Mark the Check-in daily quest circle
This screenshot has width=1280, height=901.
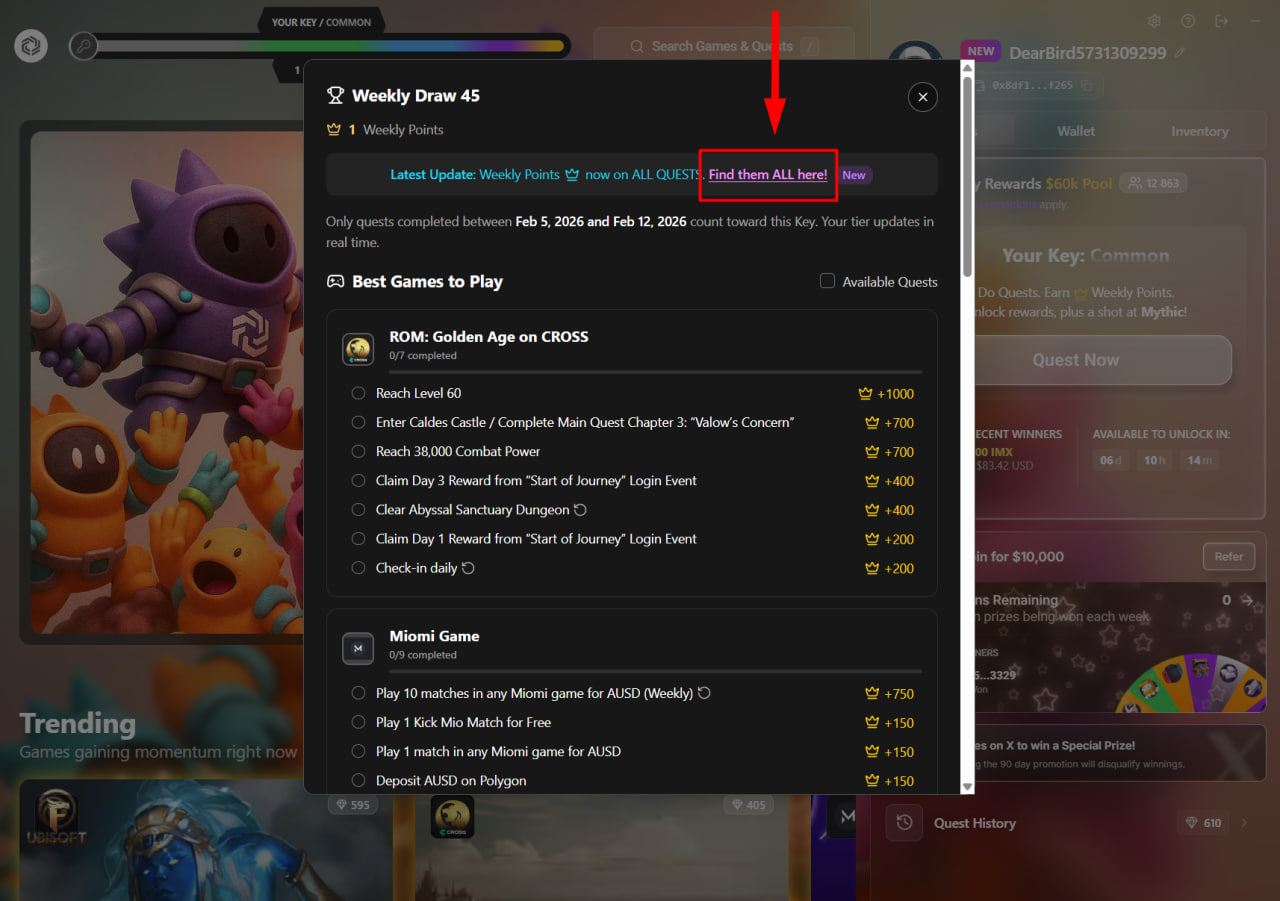pos(358,568)
